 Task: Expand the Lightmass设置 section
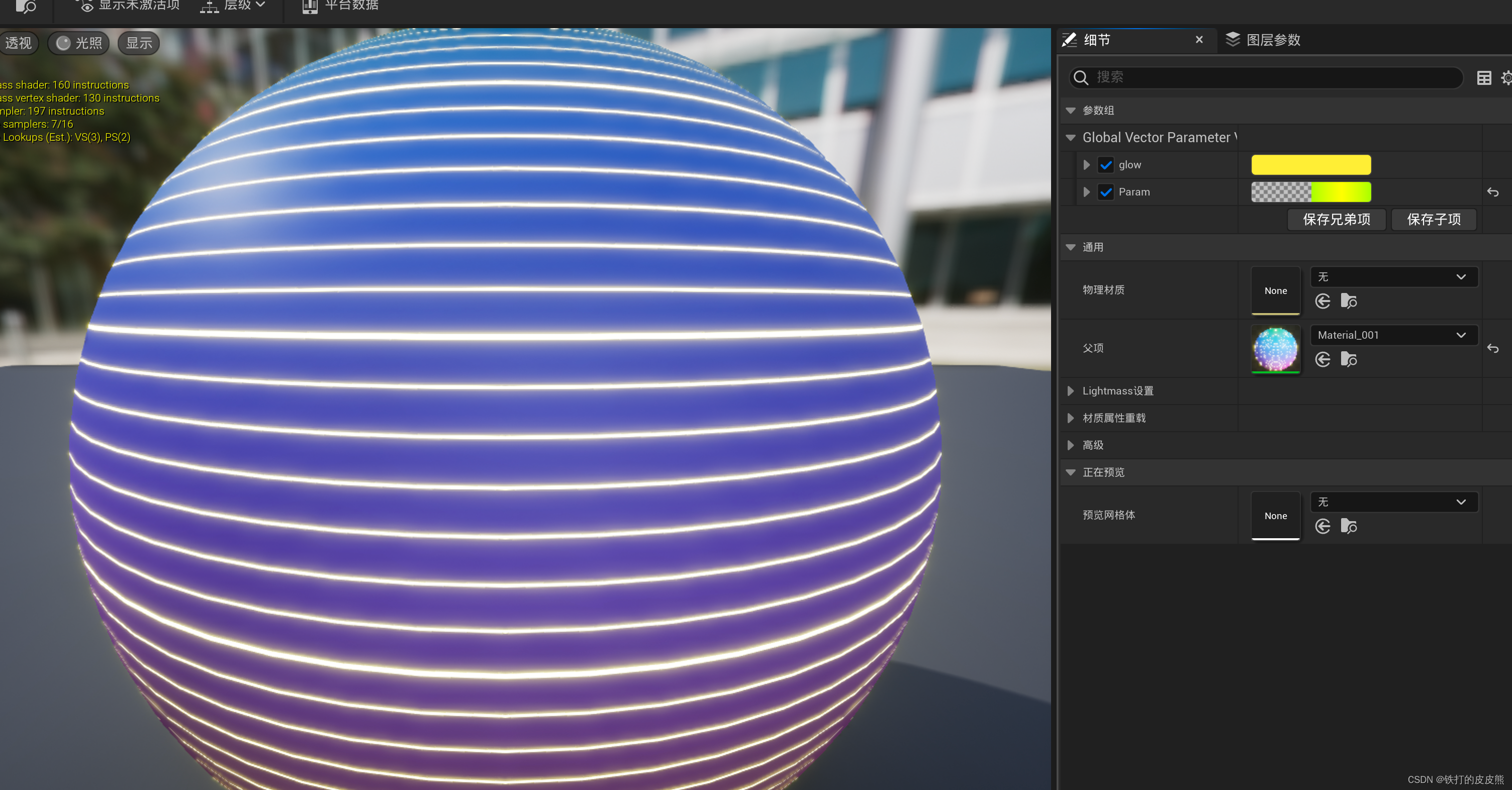tap(1070, 391)
